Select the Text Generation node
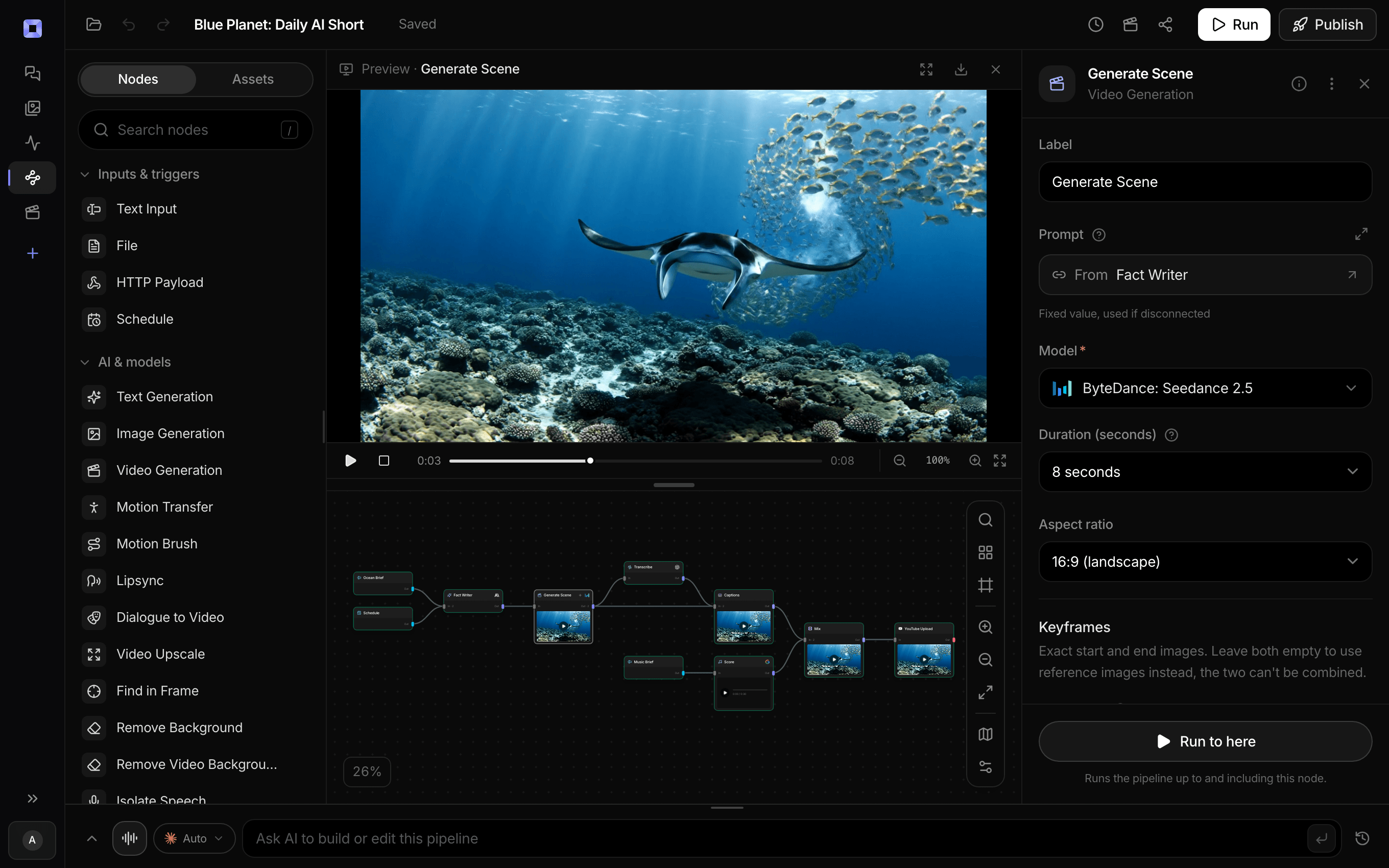Viewport: 1389px width, 868px height. pos(195,397)
